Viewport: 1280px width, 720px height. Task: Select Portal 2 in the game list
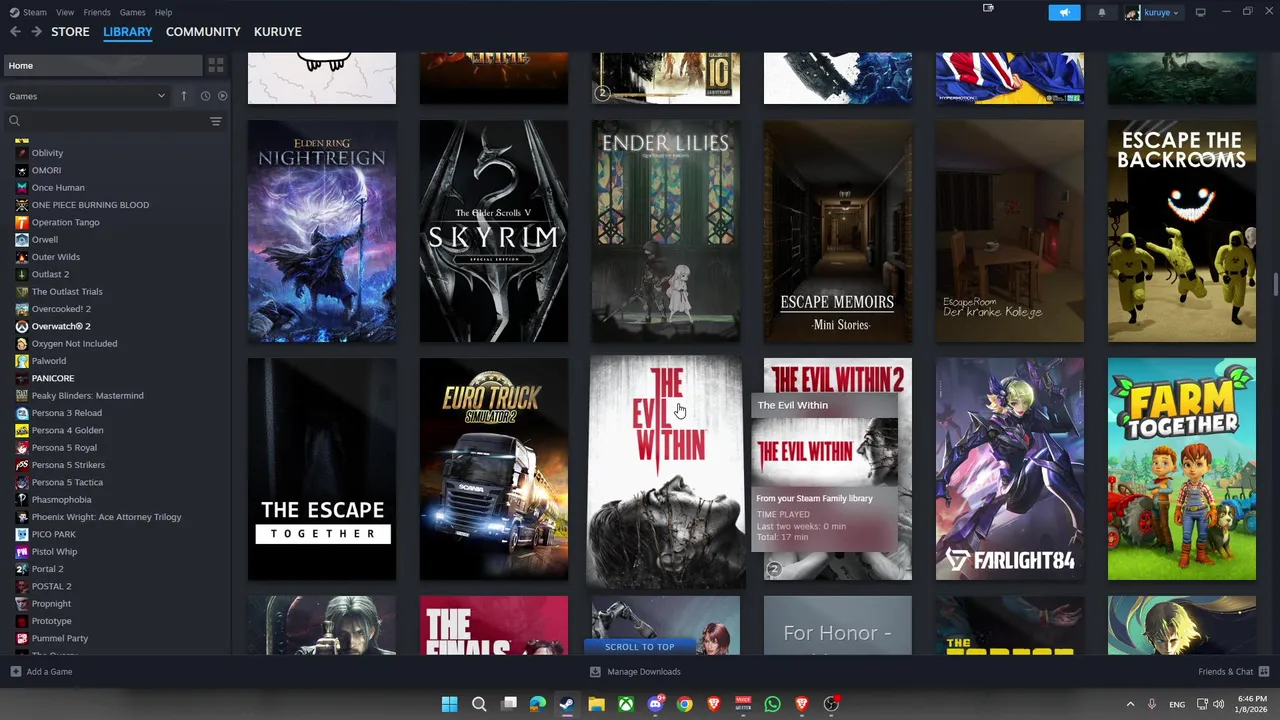(47, 569)
